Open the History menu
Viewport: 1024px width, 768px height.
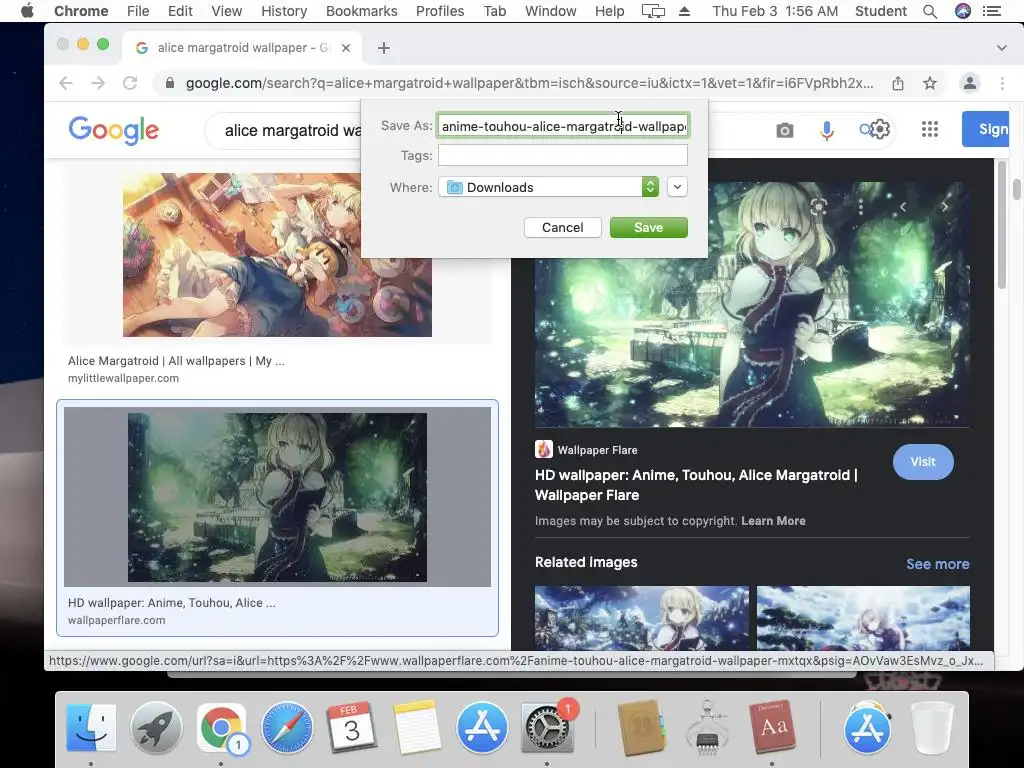pyautogui.click(x=284, y=11)
